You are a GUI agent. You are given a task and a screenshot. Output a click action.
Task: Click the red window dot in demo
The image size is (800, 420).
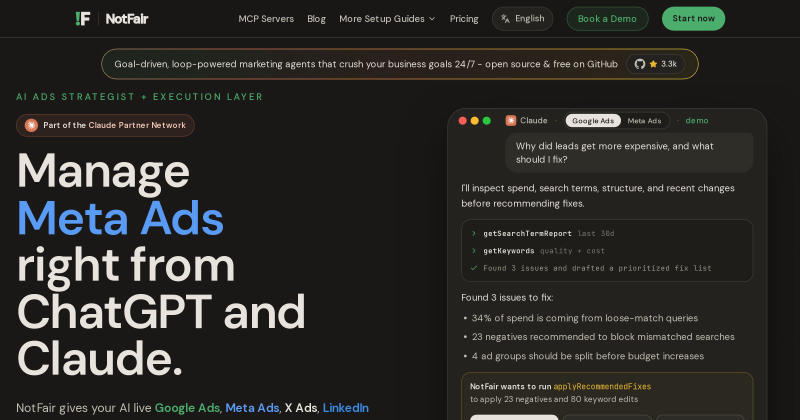(463, 121)
